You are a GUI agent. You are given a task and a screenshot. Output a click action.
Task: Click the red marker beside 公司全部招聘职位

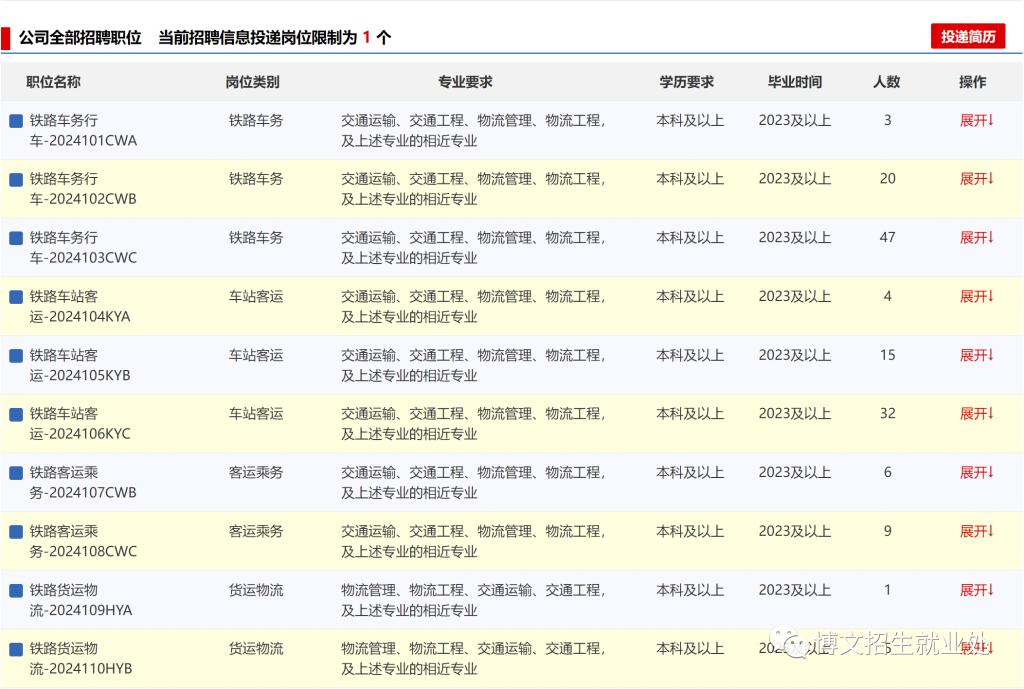[x=6, y=38]
